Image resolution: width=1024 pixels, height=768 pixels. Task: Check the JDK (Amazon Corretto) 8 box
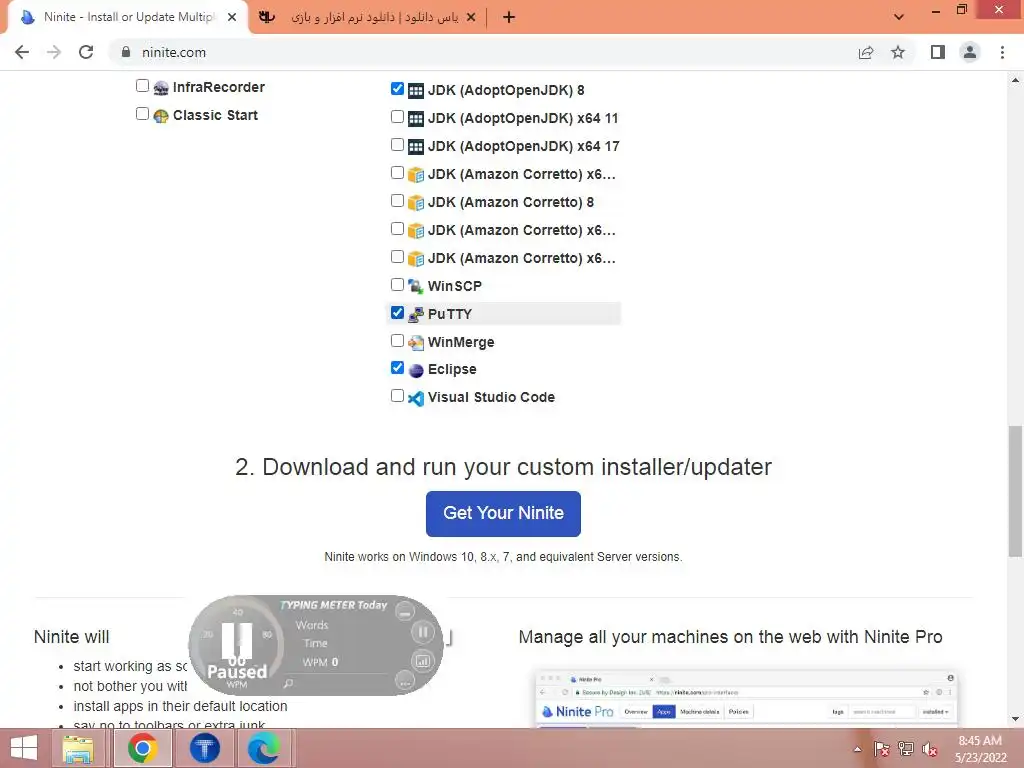(397, 200)
